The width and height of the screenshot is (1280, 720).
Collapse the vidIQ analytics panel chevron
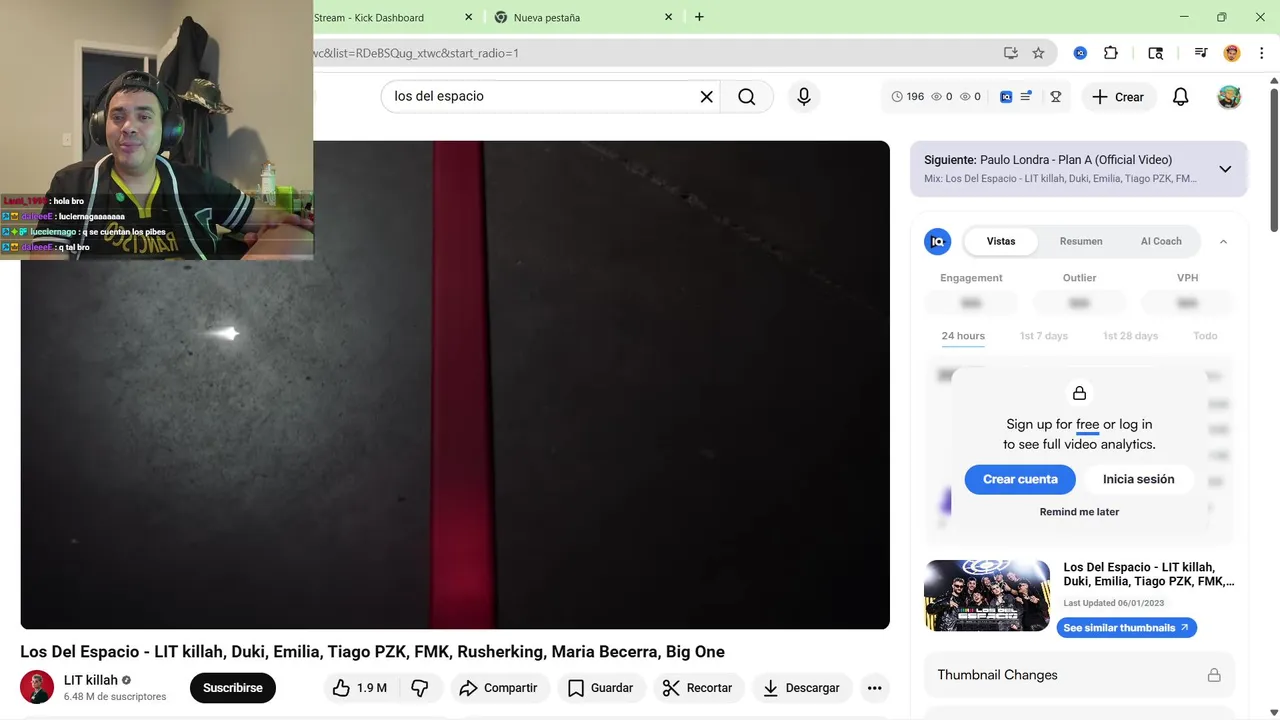click(1223, 242)
